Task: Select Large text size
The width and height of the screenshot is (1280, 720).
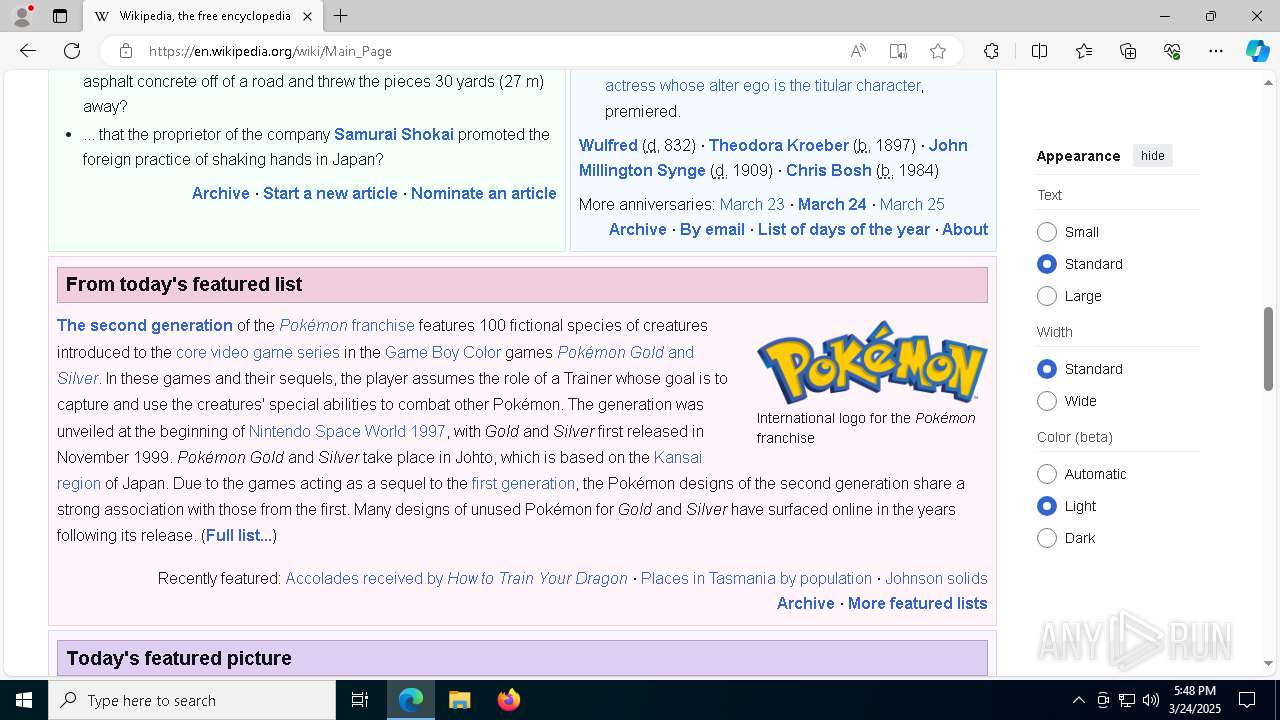Action: point(1047,296)
